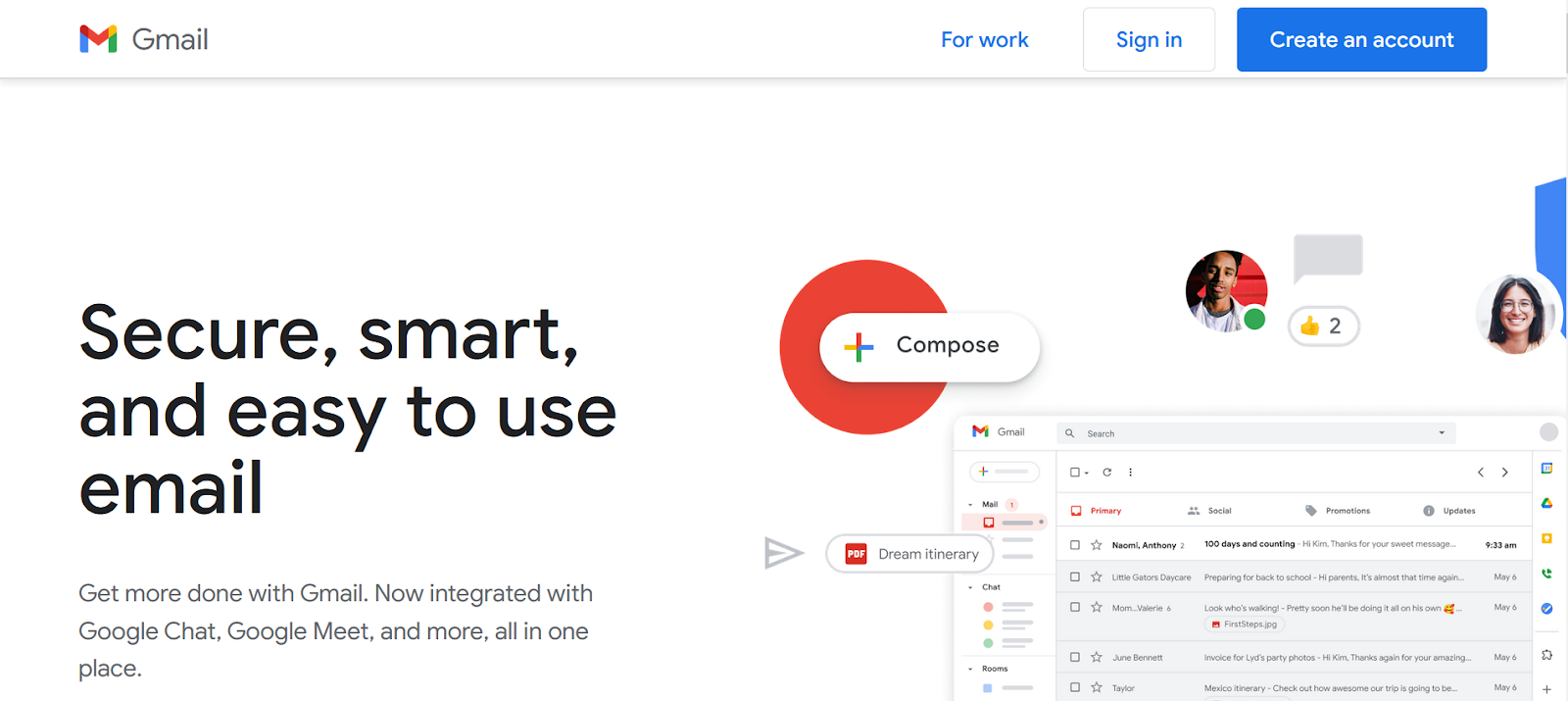Collapse the Mail section arrow
This screenshot has width=1568, height=701.
point(970,505)
